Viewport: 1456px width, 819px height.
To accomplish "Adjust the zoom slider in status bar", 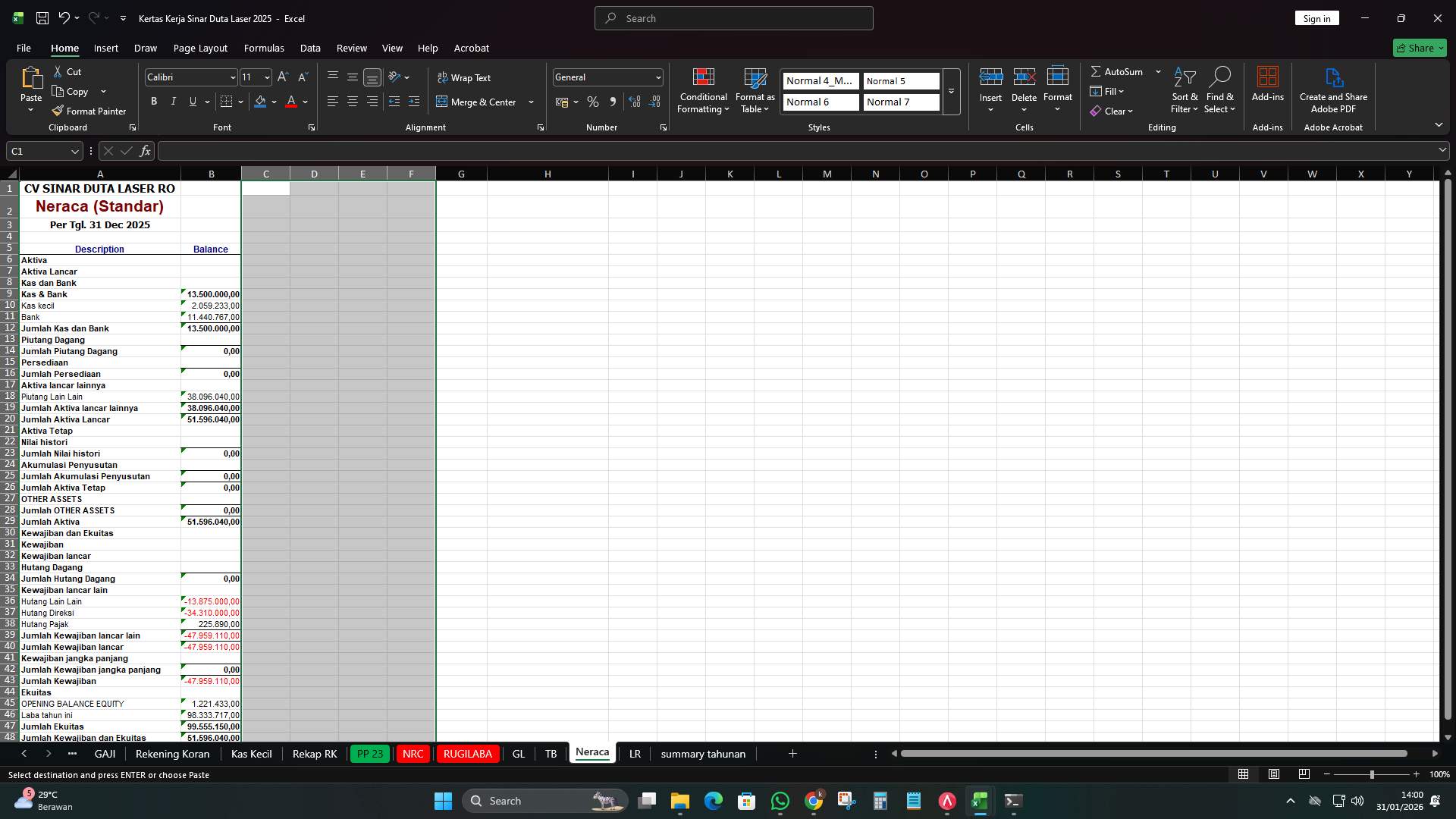I will tap(1371, 774).
